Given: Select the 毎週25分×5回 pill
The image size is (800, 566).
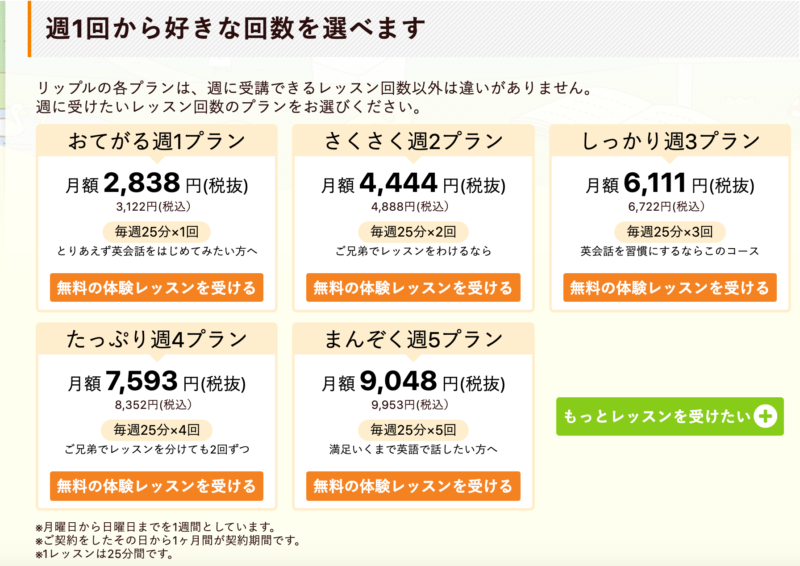Looking at the screenshot, I should click(x=413, y=430).
